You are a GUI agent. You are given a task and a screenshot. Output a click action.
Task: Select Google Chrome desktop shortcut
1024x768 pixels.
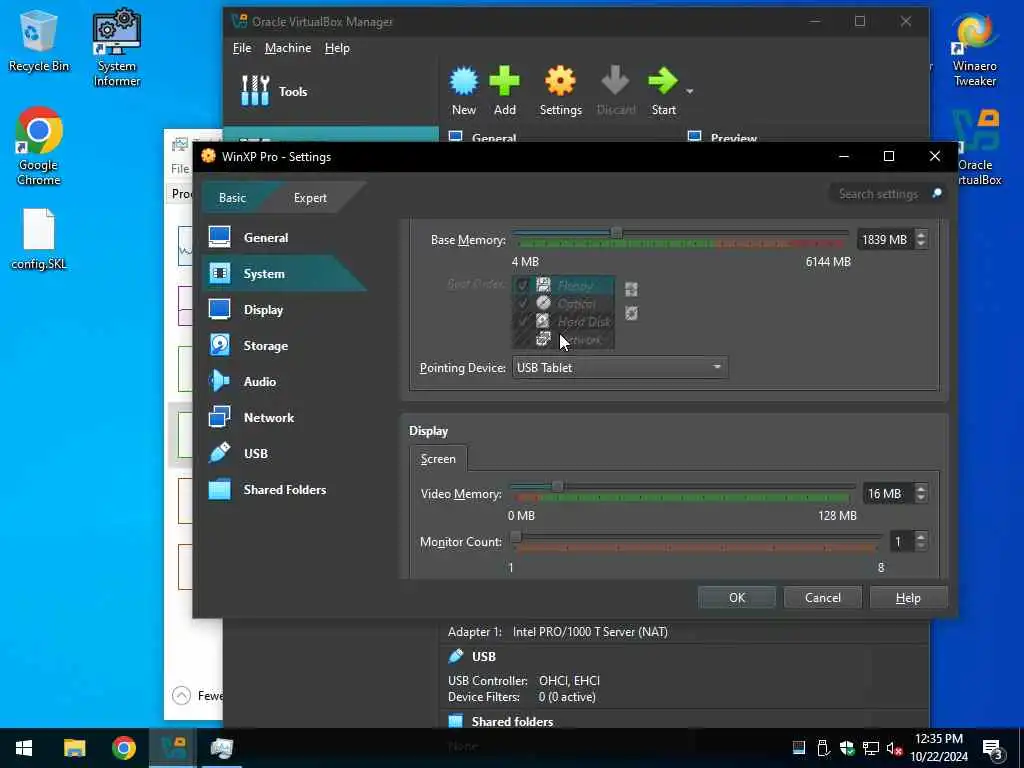[39, 146]
